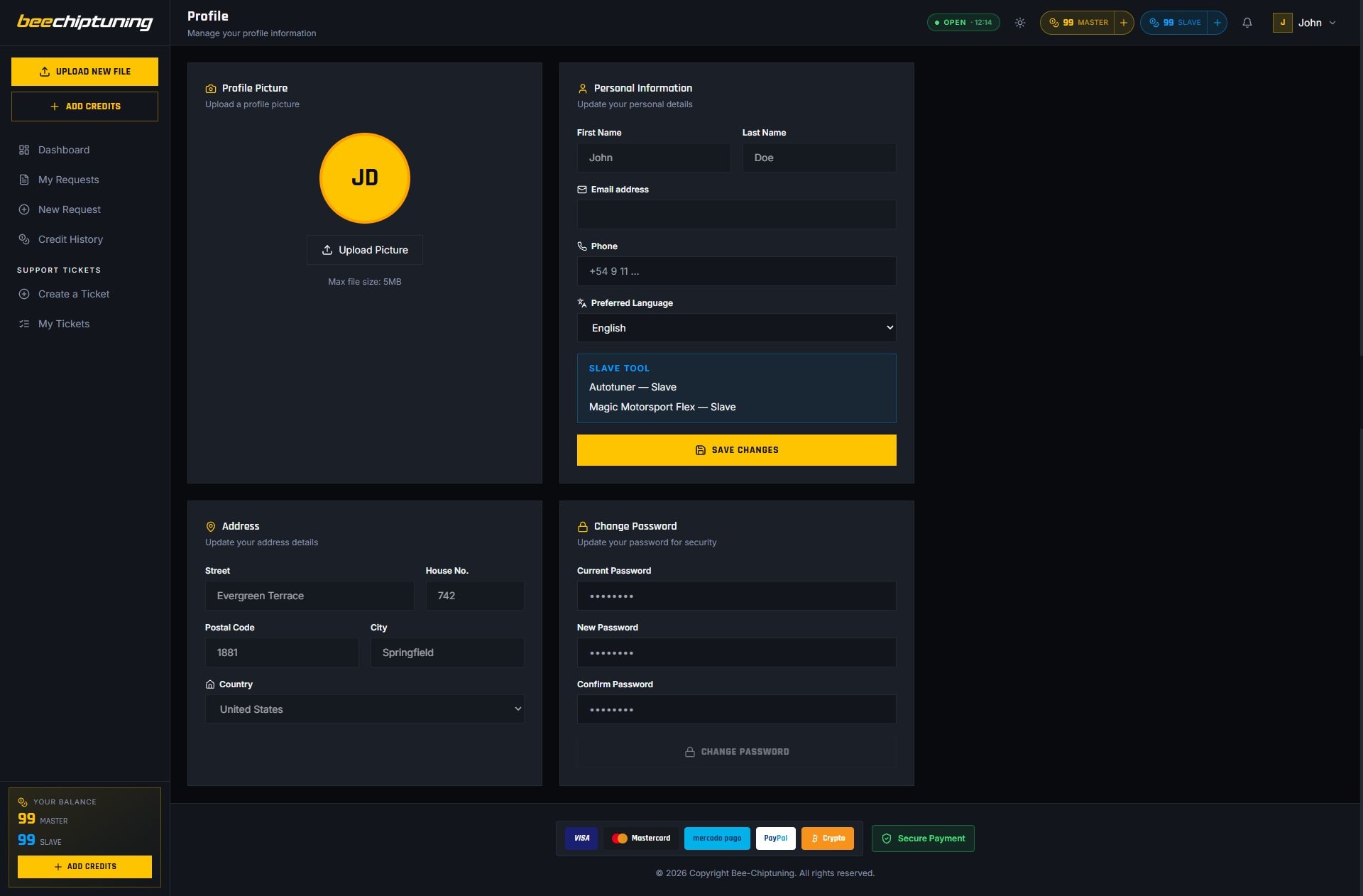
Task: Focus the Email address field
Action: point(737,214)
